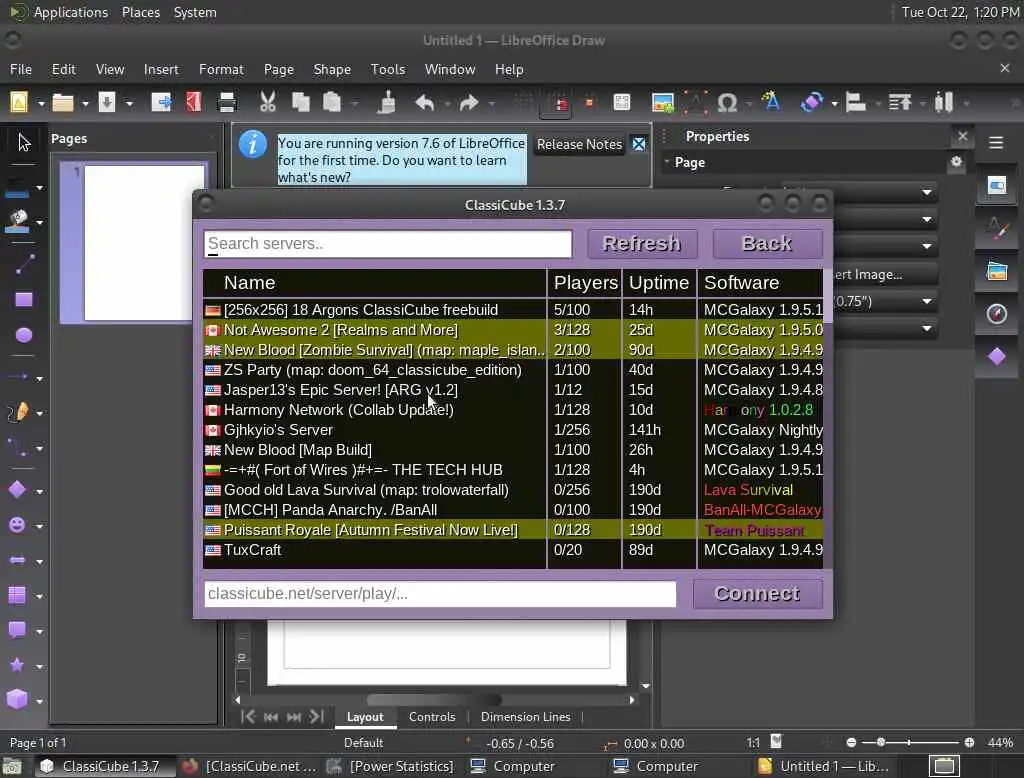The height and width of the screenshot is (778, 1024).
Task: Select the Curves and Polygons pencil tool
Action: click(18, 412)
